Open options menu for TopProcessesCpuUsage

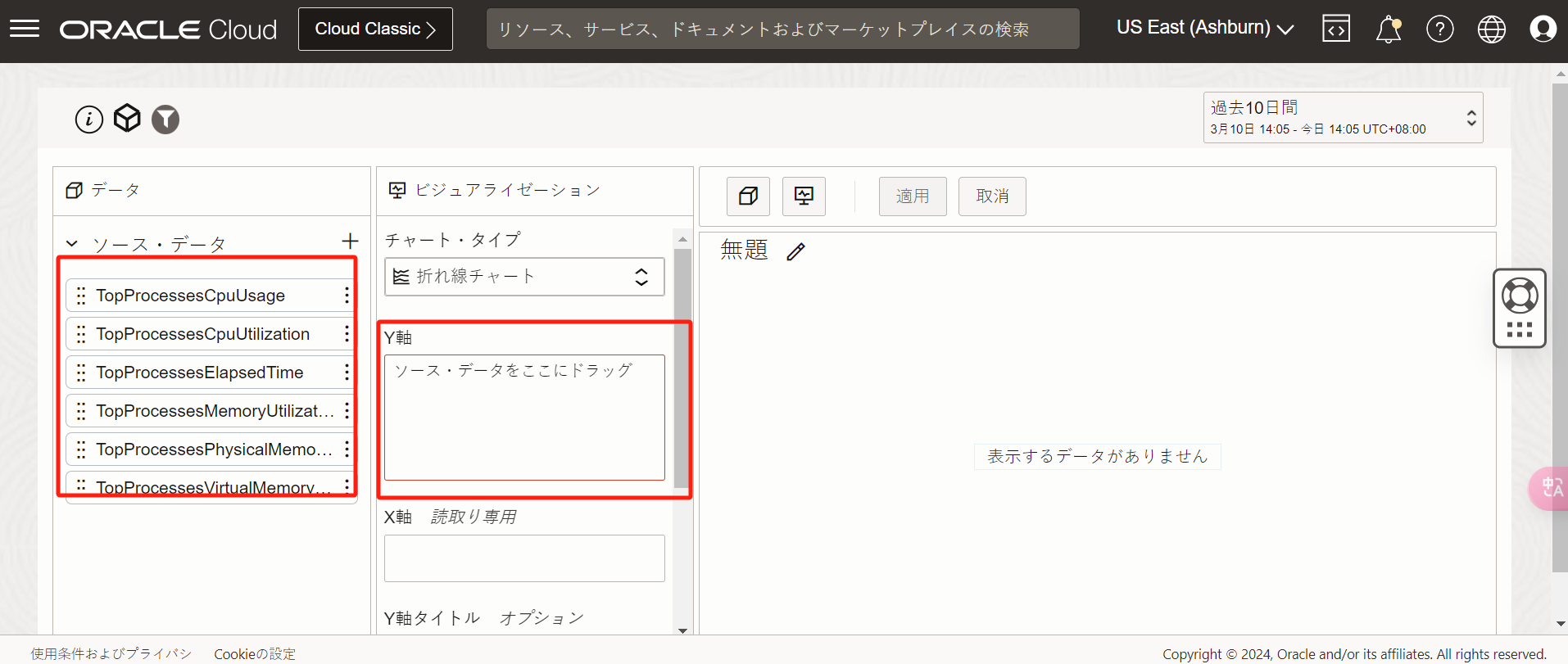(x=347, y=296)
